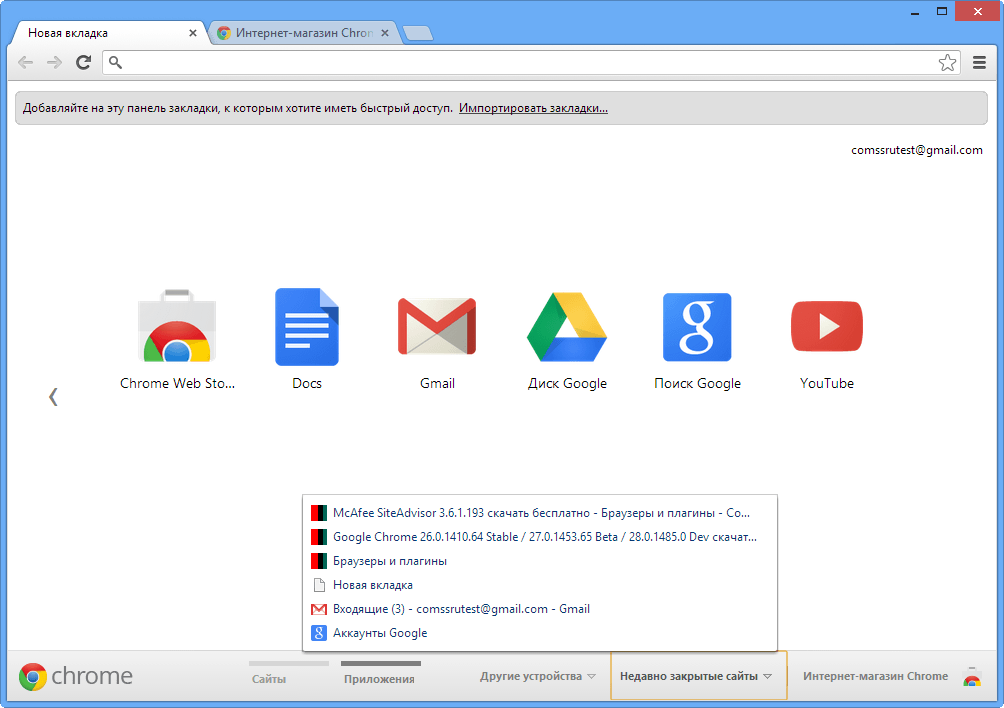Click the Поиск Google label
This screenshot has width=1004, height=708.
click(x=697, y=383)
